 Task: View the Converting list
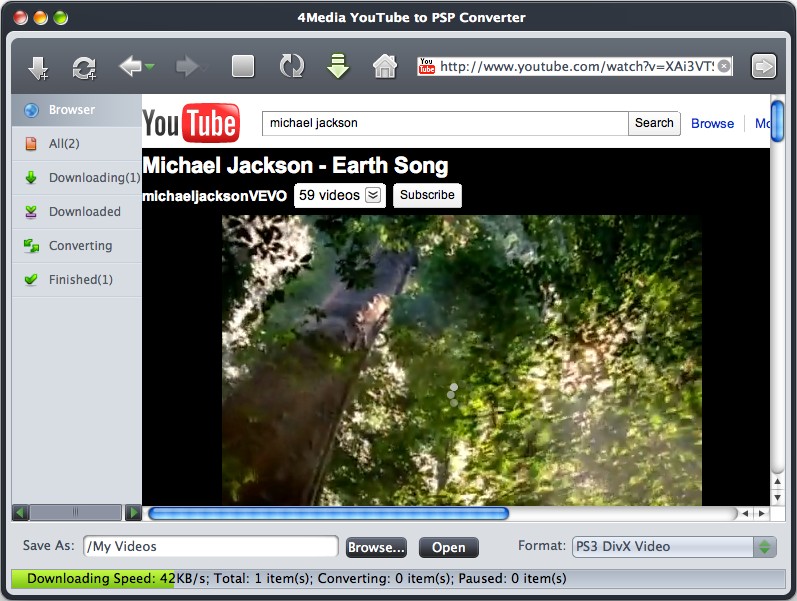click(x=76, y=246)
